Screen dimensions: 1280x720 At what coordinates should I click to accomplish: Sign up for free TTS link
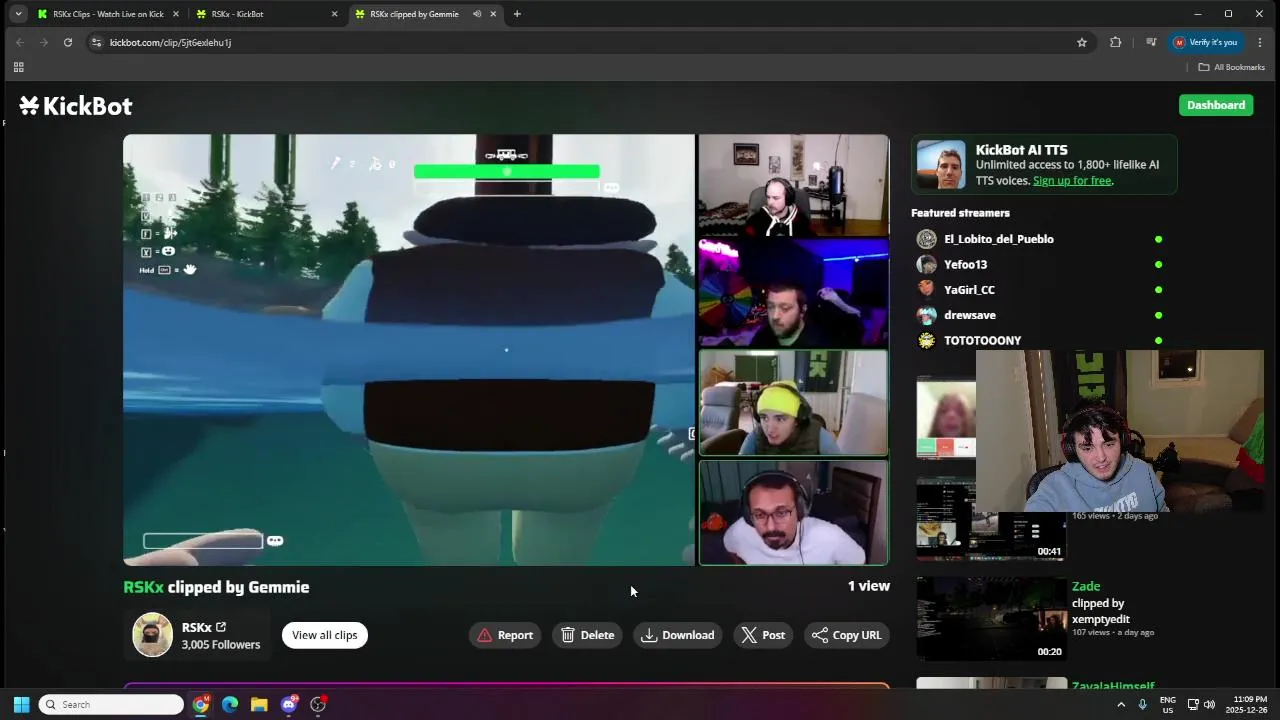(x=1072, y=181)
